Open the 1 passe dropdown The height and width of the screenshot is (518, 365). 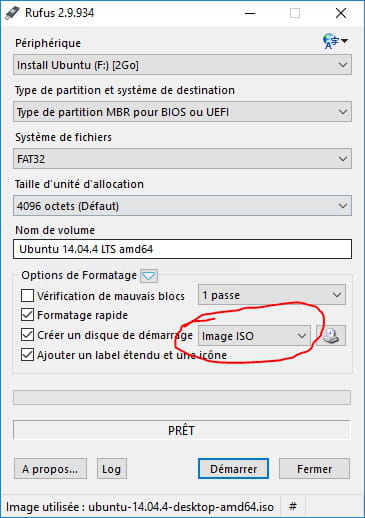(272, 295)
